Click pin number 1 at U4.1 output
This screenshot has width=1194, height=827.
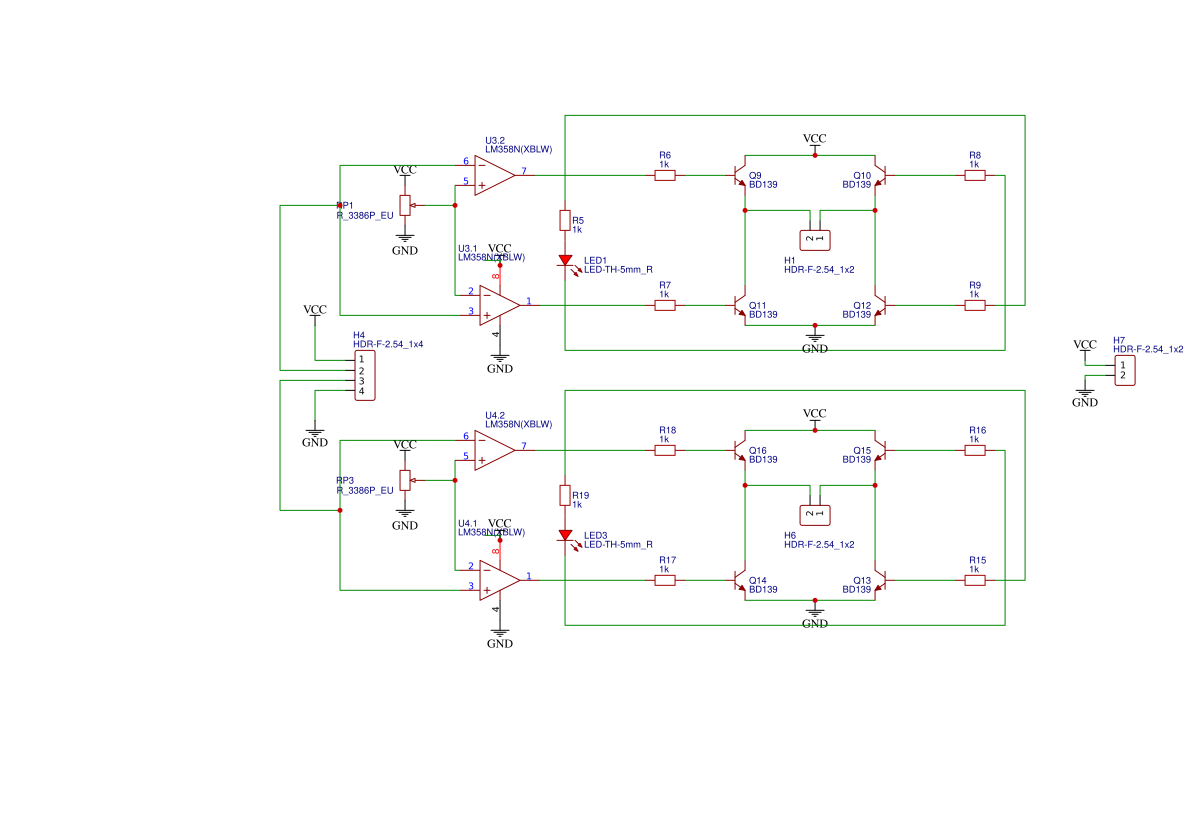[529, 576]
